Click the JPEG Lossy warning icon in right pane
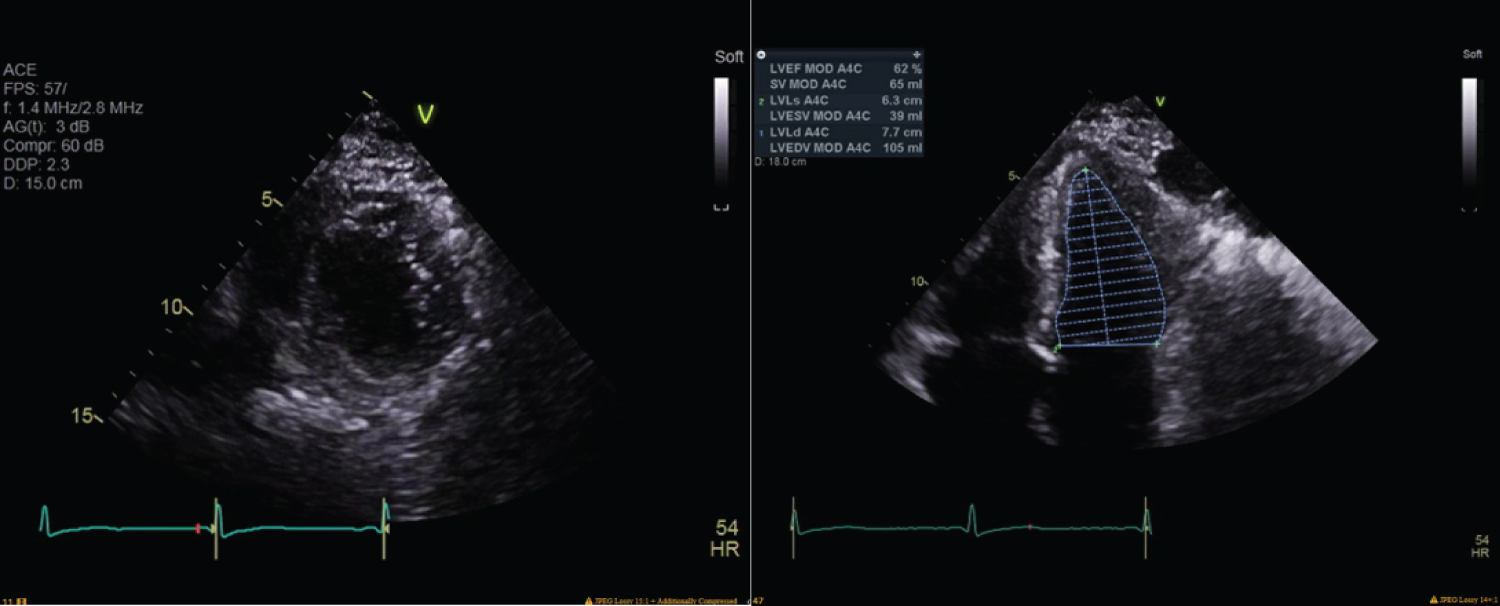Viewport: 1500px width, 606px height. (x=1436, y=600)
